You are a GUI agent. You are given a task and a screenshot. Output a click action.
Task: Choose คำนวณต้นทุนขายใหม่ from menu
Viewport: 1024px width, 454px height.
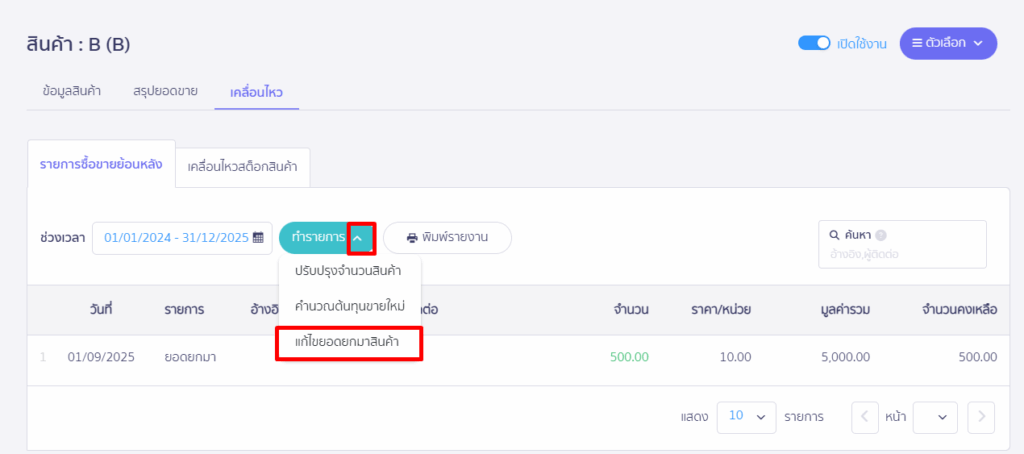coord(350,306)
